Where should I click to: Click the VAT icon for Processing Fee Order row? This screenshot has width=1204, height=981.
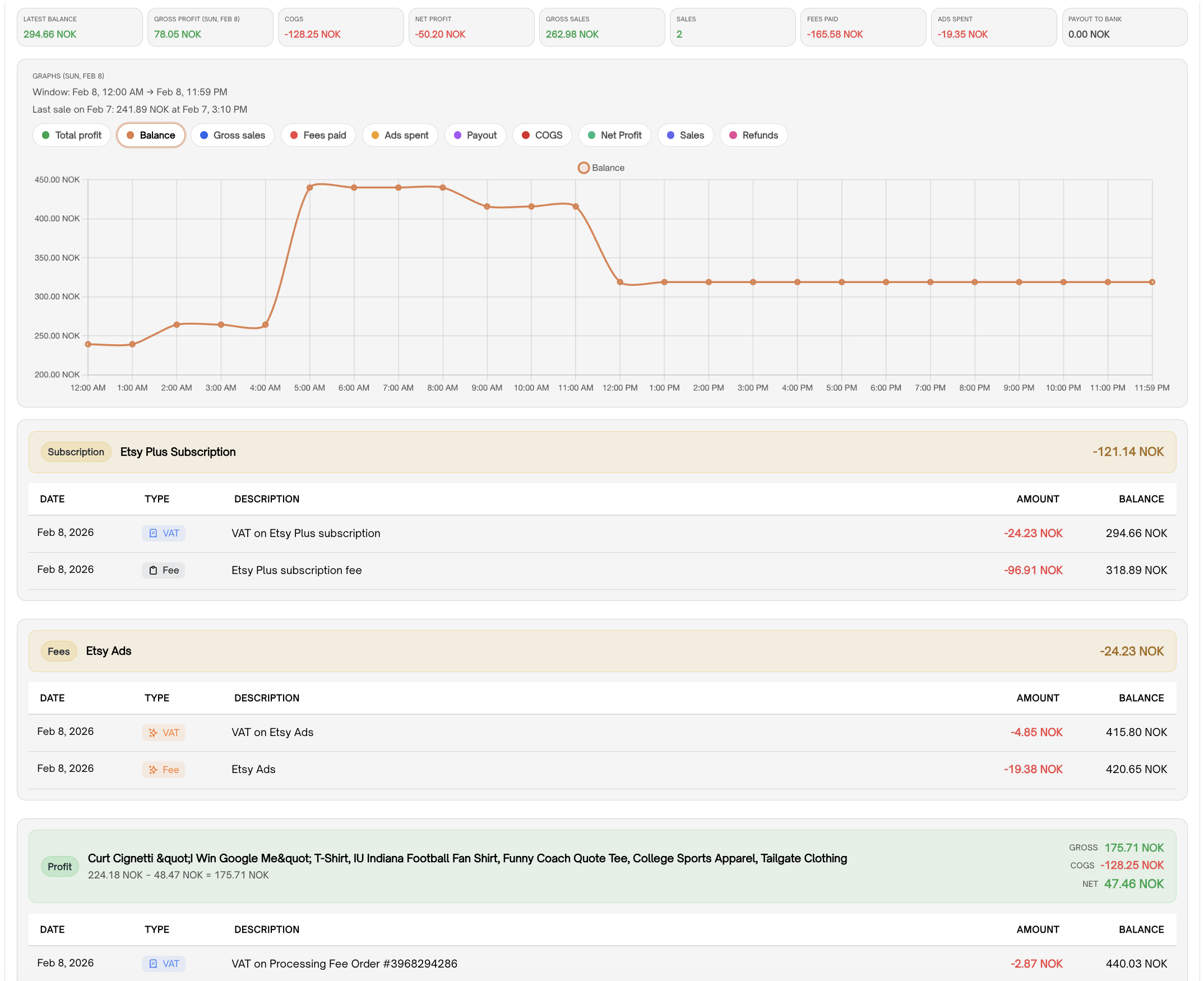[152, 964]
